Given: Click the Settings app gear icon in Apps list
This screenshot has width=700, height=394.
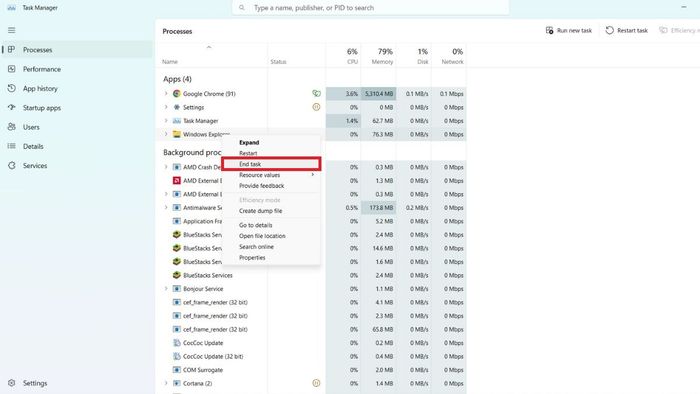Looking at the screenshot, I should click(x=177, y=107).
